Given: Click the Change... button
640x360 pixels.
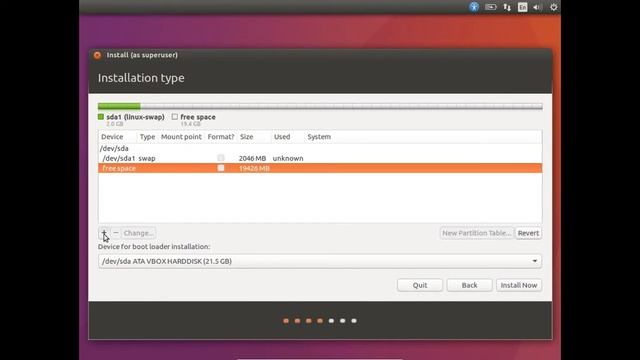Looking at the screenshot, I should [x=138, y=233].
